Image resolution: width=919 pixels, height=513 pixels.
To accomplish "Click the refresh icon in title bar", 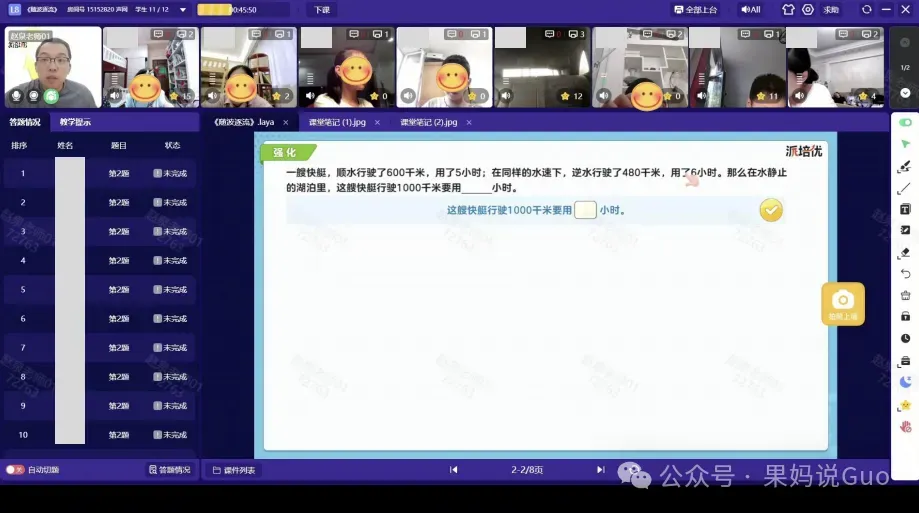I will click(867, 10).
